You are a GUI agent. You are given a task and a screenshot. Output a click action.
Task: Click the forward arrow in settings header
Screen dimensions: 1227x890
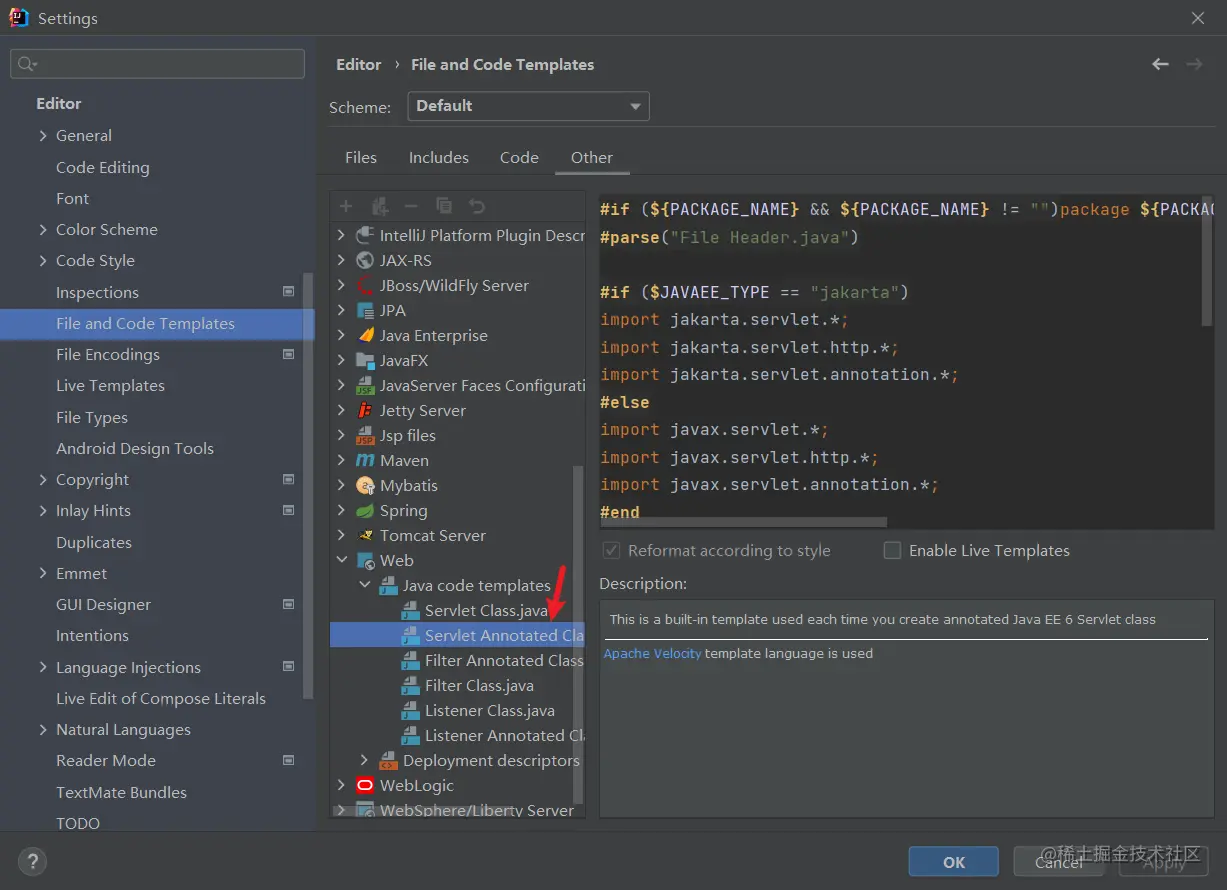tap(1194, 64)
